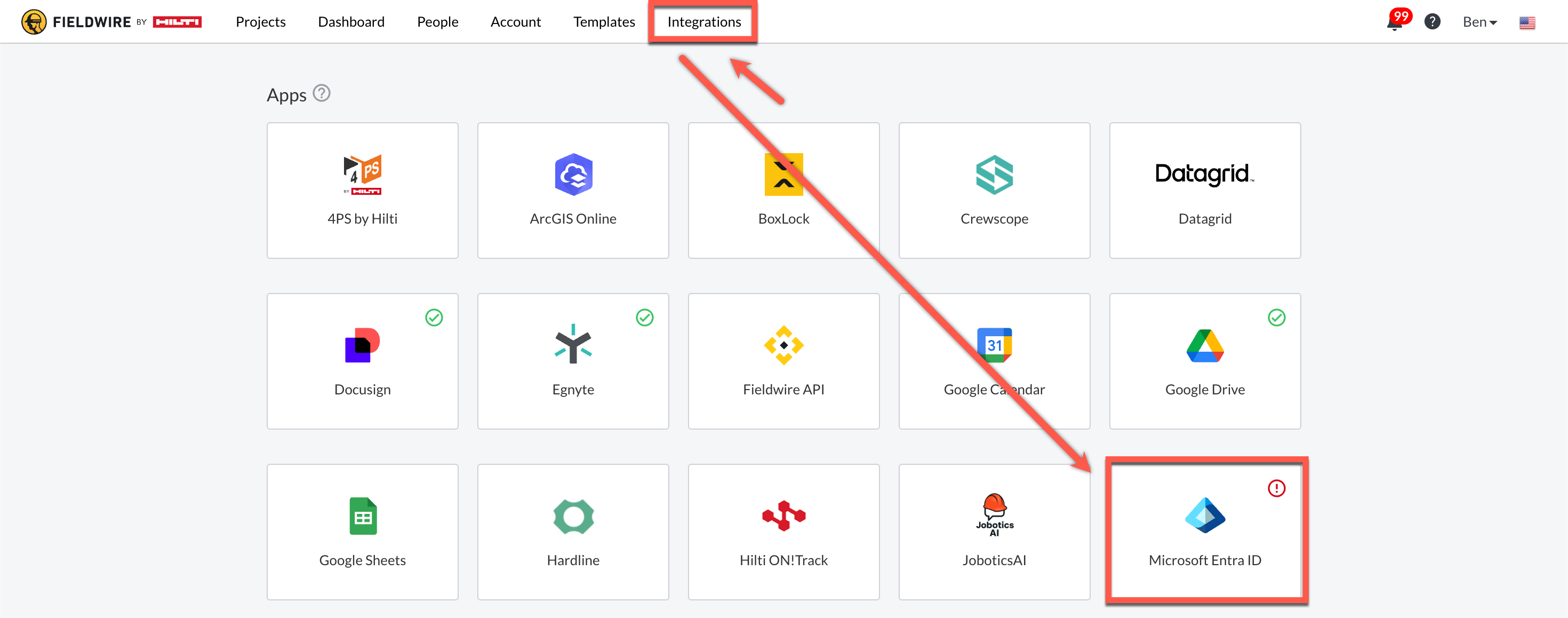The image size is (1568, 618).
Task: Click the Fieldwire API diamond icon
Action: tap(783, 345)
